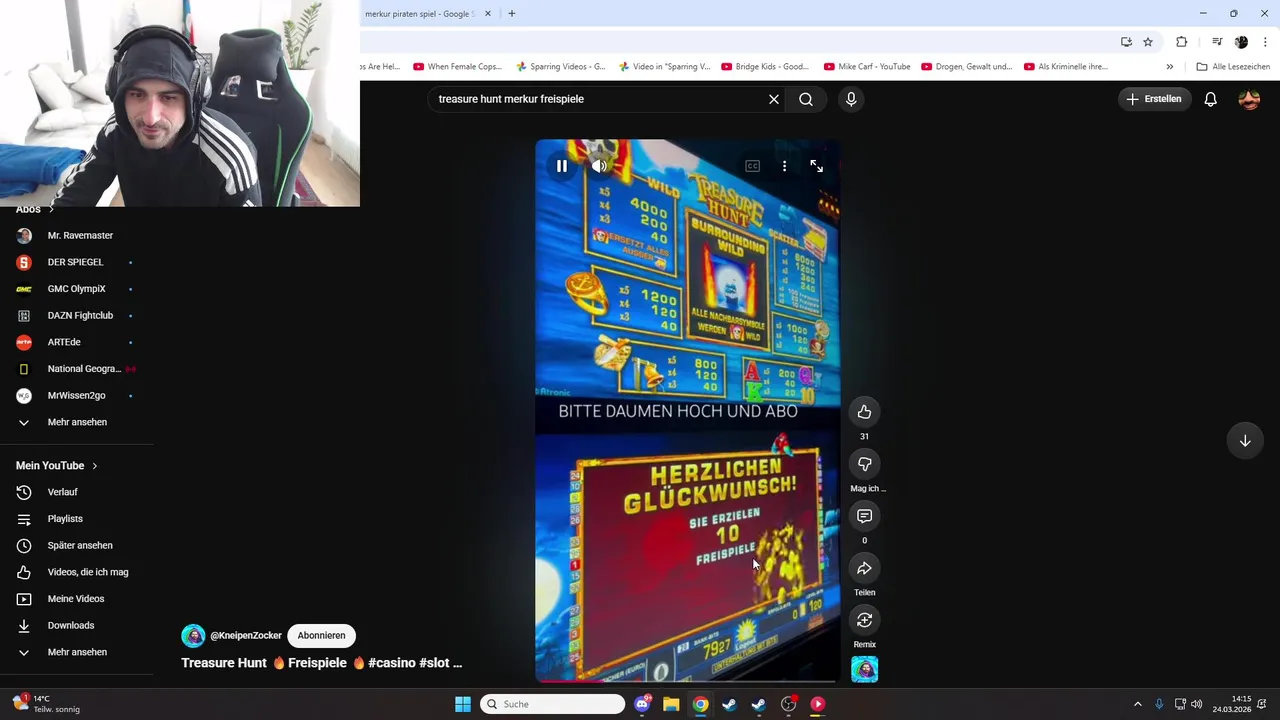Open File Explorer from taskbar
The height and width of the screenshot is (720, 1280).
[x=671, y=704]
